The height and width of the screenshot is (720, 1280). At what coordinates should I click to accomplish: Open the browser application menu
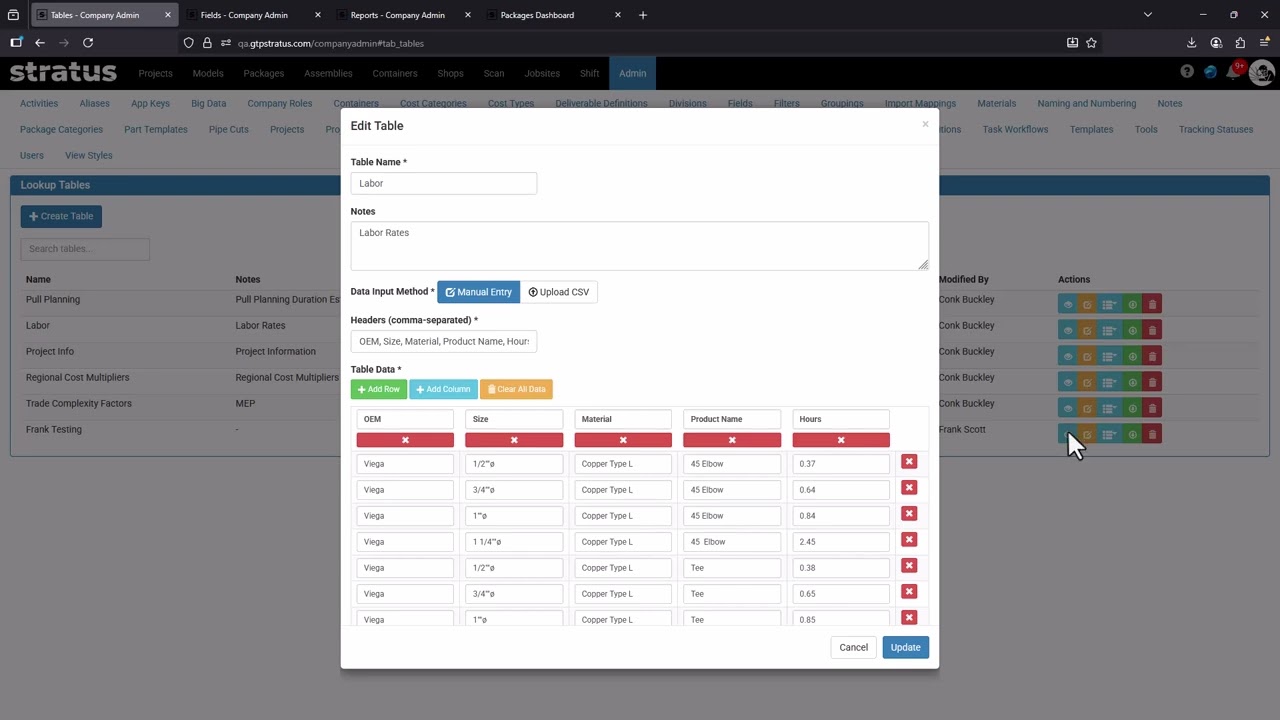click(x=1265, y=43)
